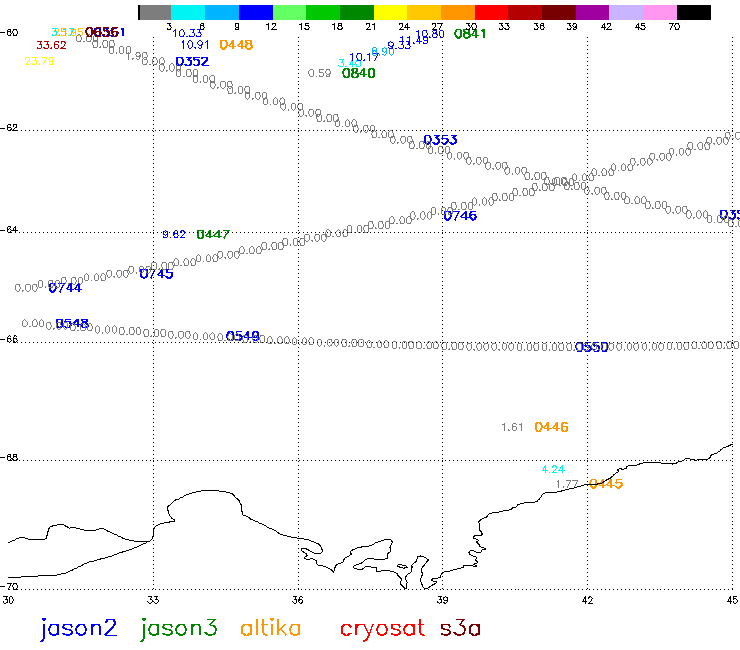This screenshot has height=650, width=740.
Task: Select the blue track label 0746
Action: (460, 216)
